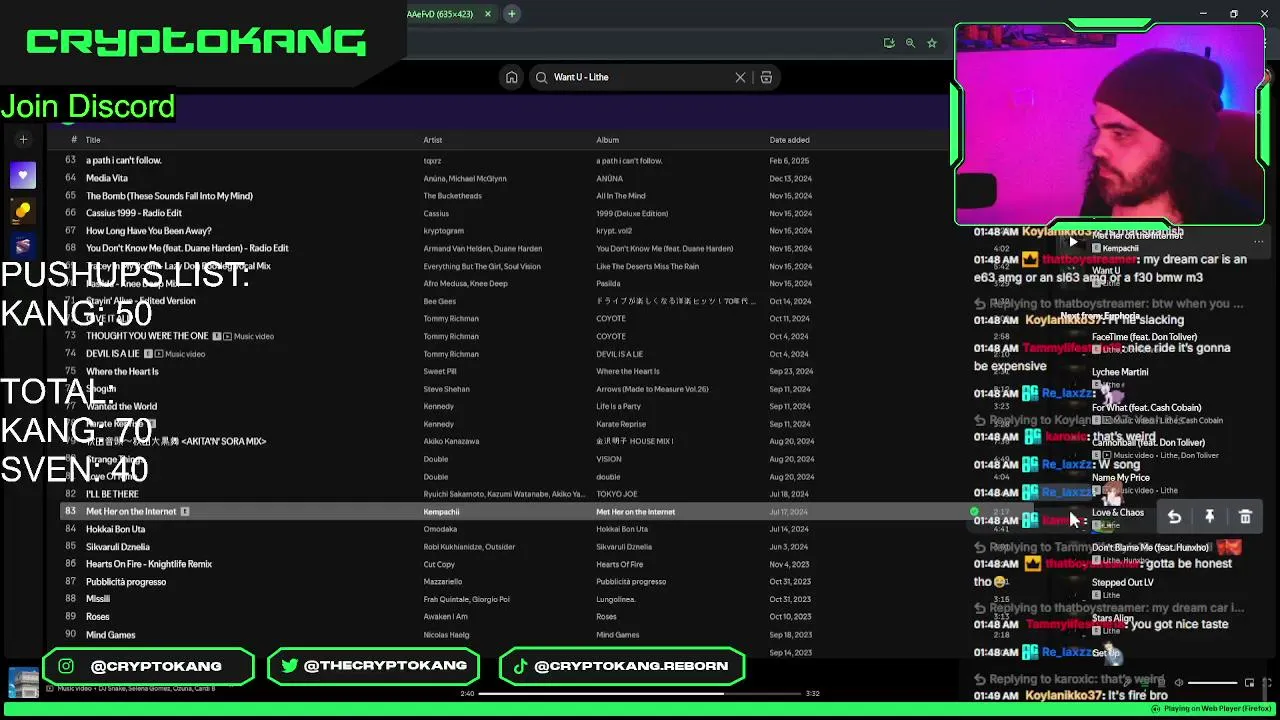Open miniplayer icon next to volume

(x=1249, y=683)
